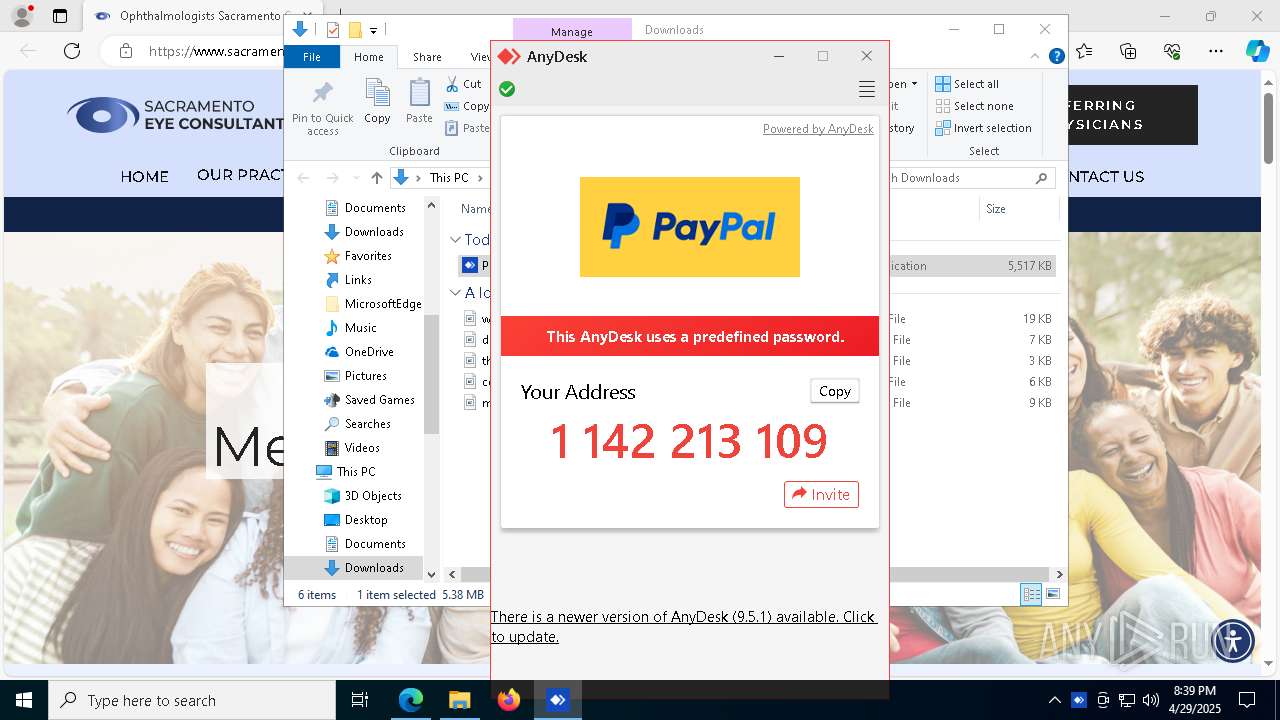
Task: Open Edge favorites star icon
Action: pos(1084,51)
